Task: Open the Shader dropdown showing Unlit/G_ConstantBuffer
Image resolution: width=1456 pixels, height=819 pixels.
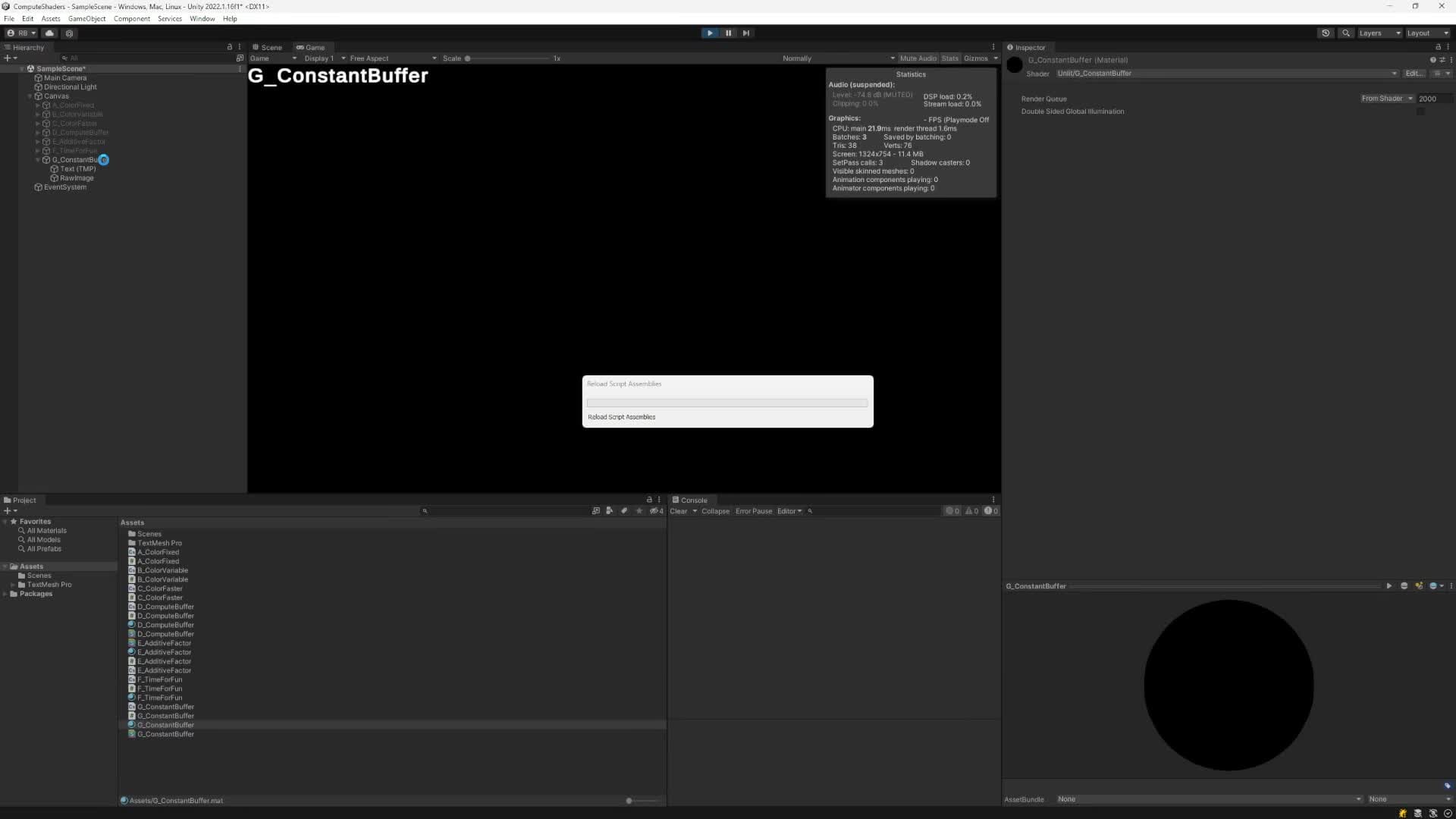Action: (x=1225, y=73)
